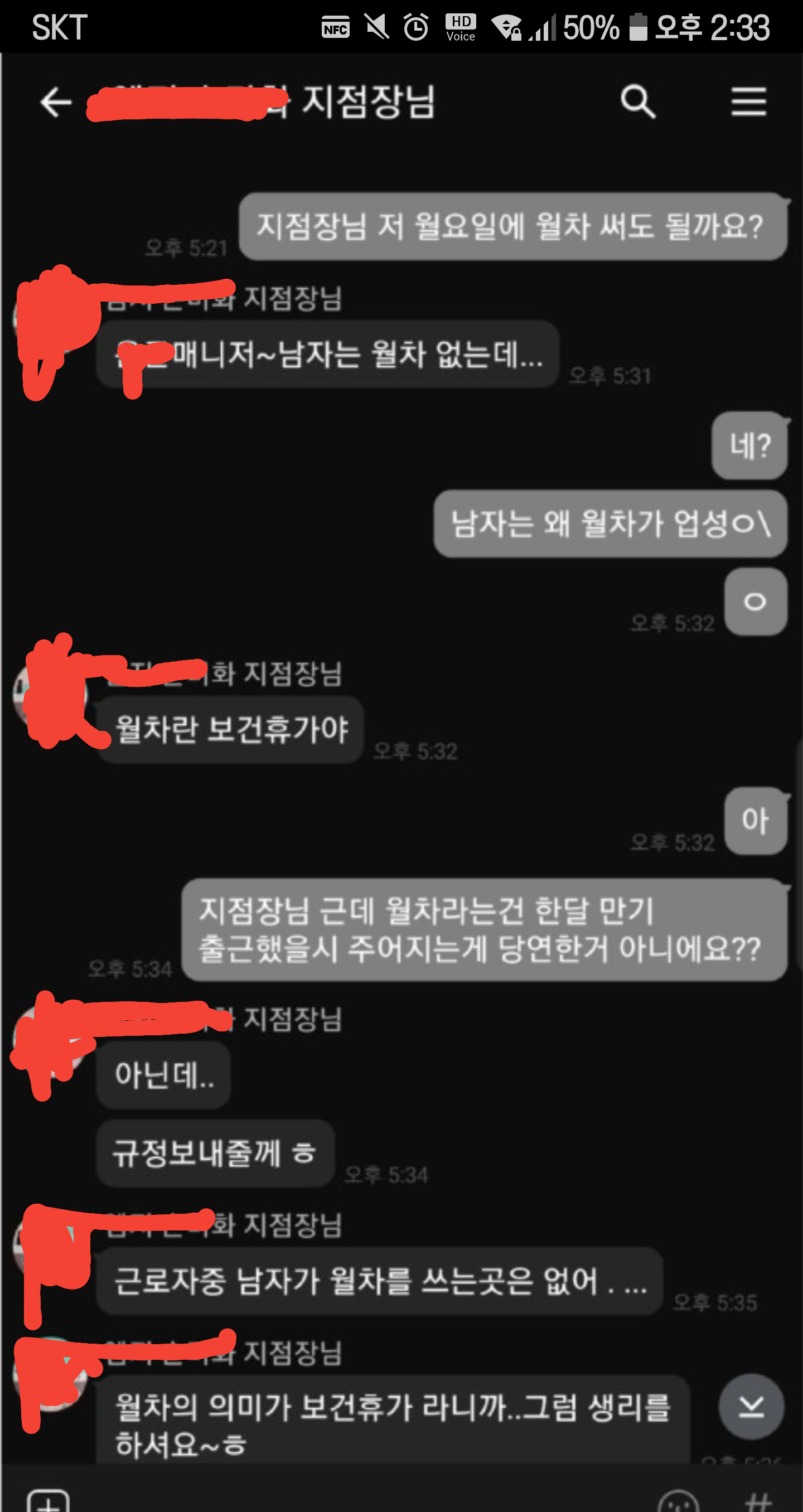This screenshot has height=1512, width=803.
Task: Select the '월차란 보건휴가야' message bubble
Action: pyautogui.click(x=230, y=730)
